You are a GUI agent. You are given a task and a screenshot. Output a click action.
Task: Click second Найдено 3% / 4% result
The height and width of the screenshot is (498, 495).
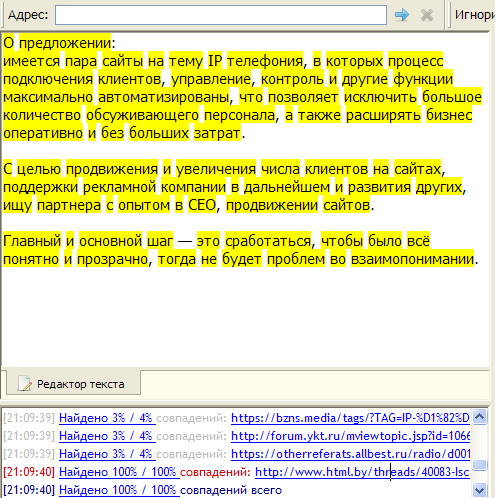(x=107, y=436)
